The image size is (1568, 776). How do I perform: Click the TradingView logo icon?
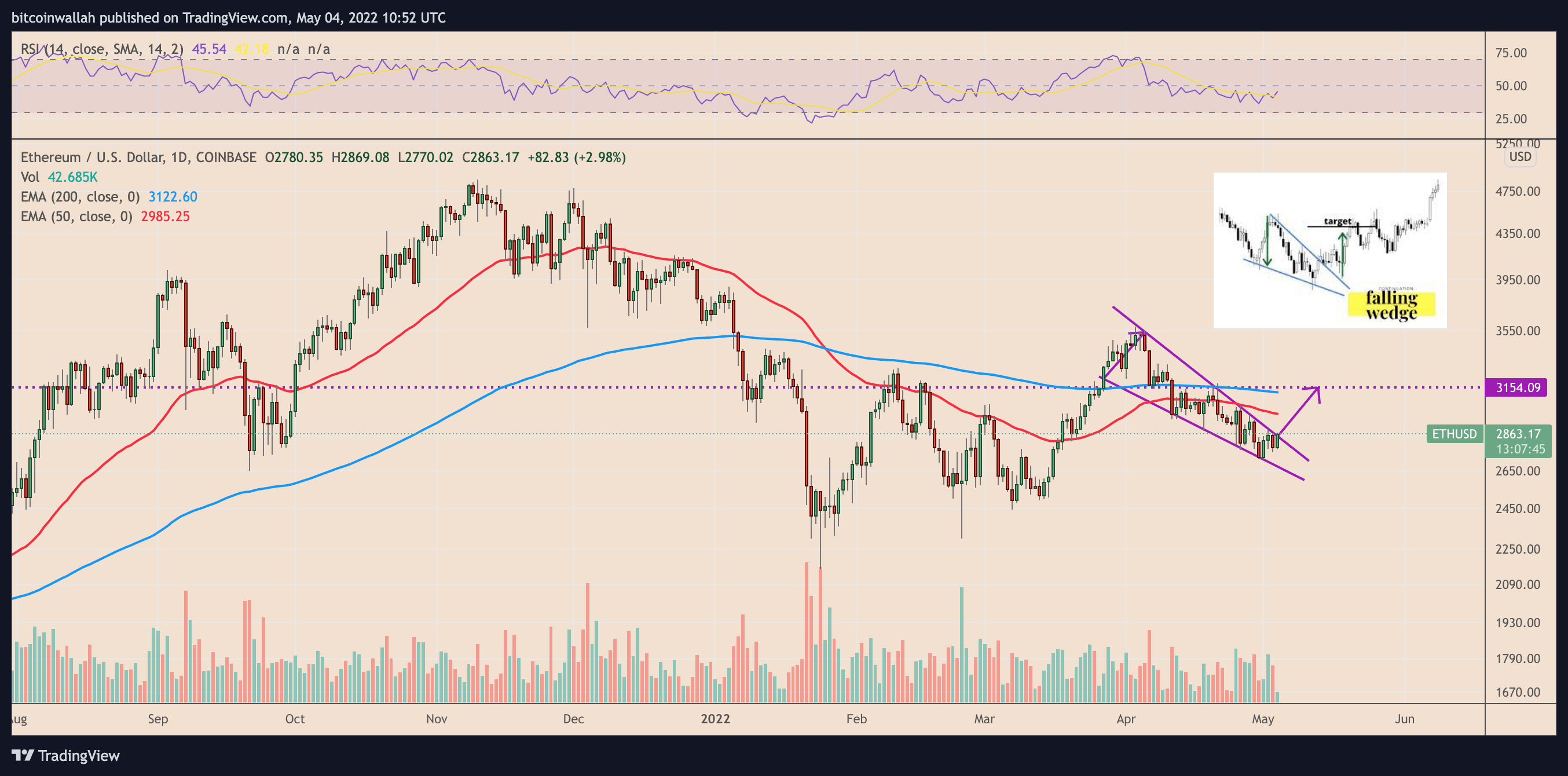(23, 755)
